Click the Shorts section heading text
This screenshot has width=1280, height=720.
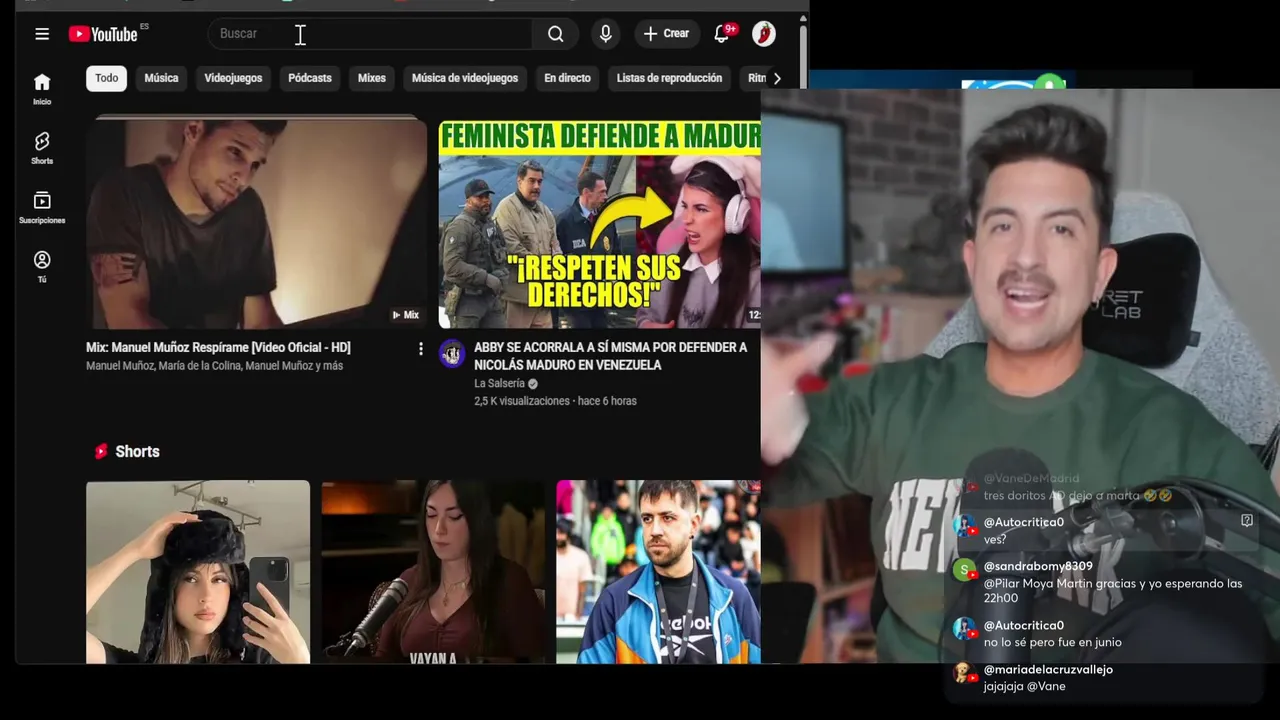click(137, 452)
